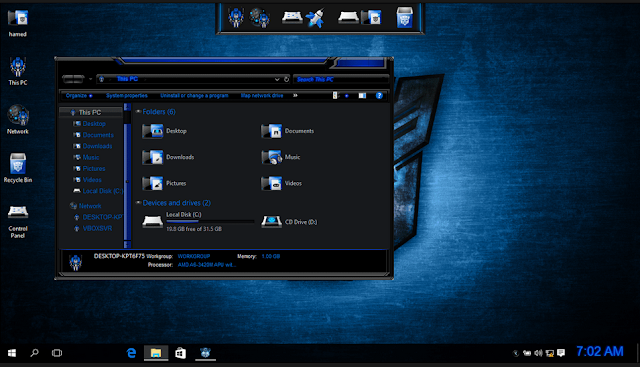This screenshot has width=640, height=367.
Task: Select the CD Drive (D:) item
Action: [x=289, y=222]
